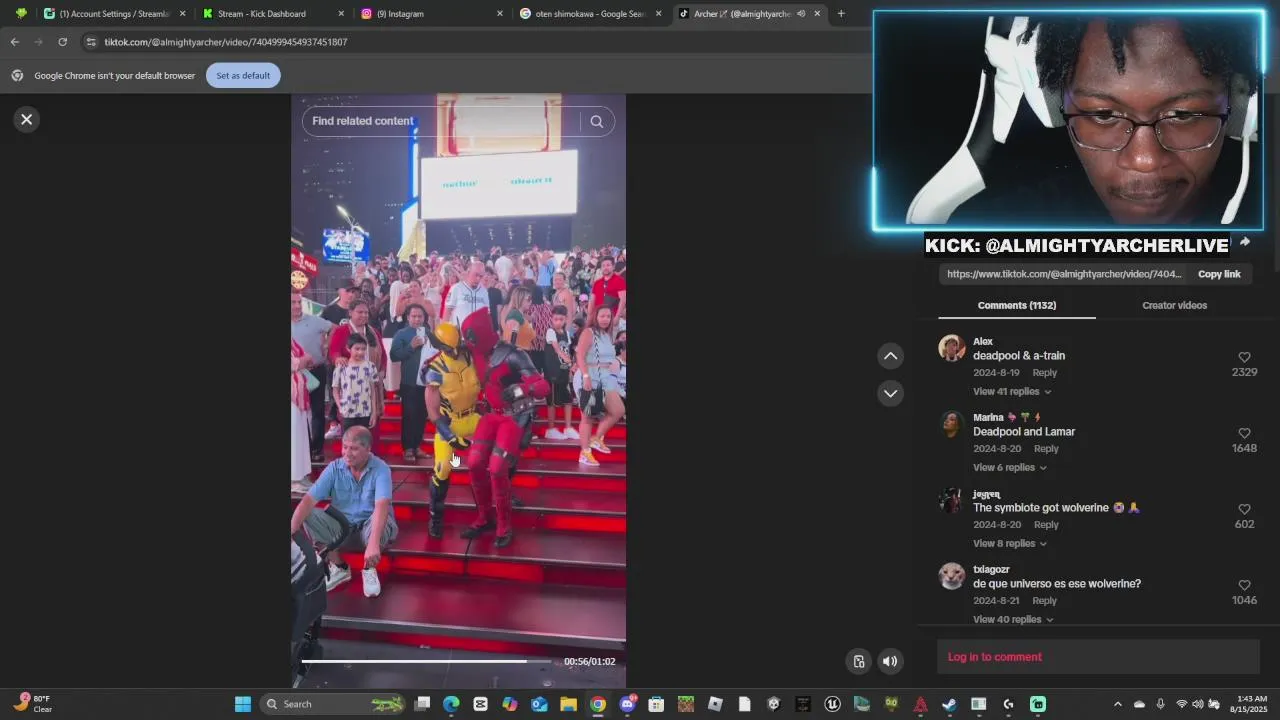
Task: Open Streamlabs green taskbar icon
Action: click(1037, 704)
